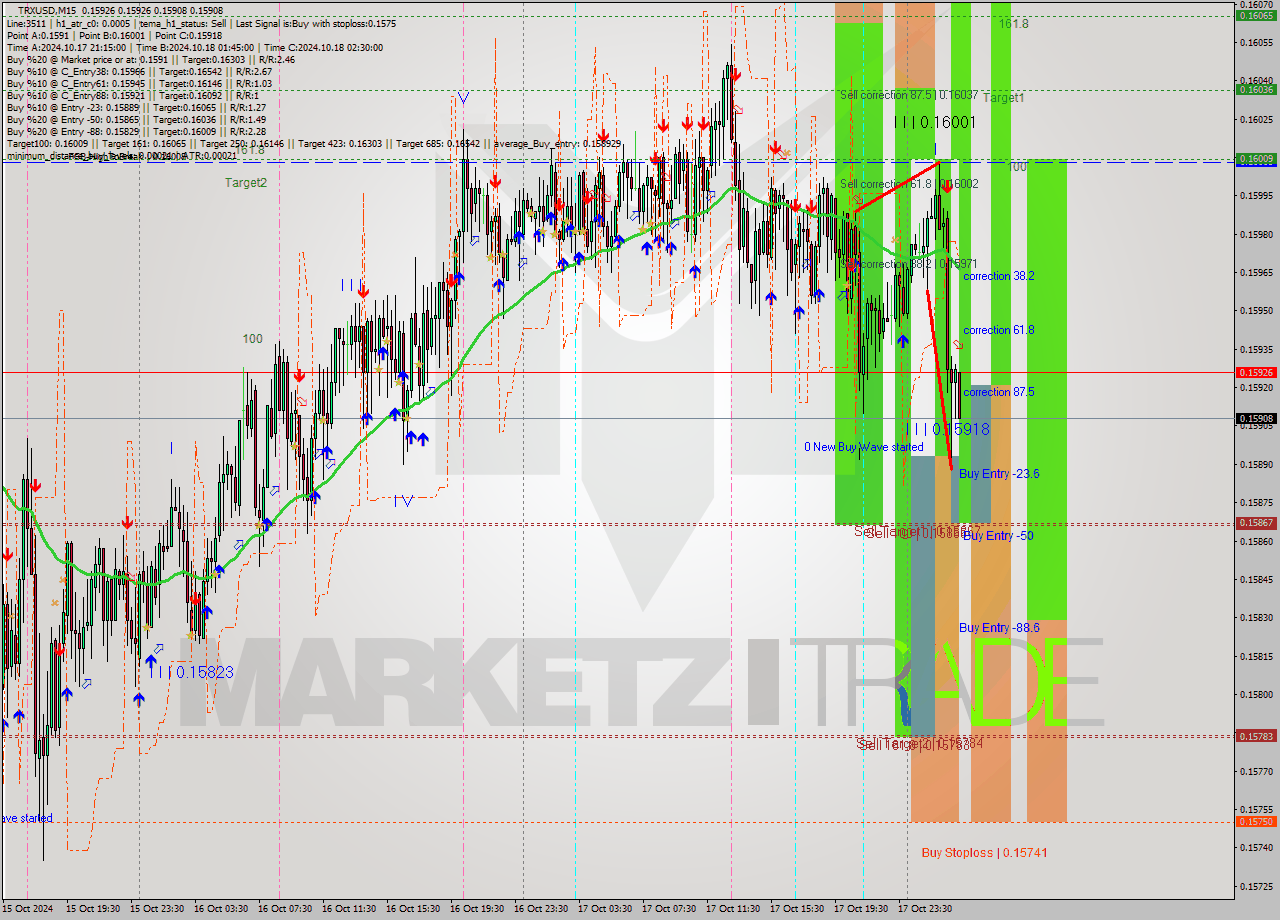Click 0.15950 on the price scale
The image size is (1280, 920).
click(x=1256, y=310)
